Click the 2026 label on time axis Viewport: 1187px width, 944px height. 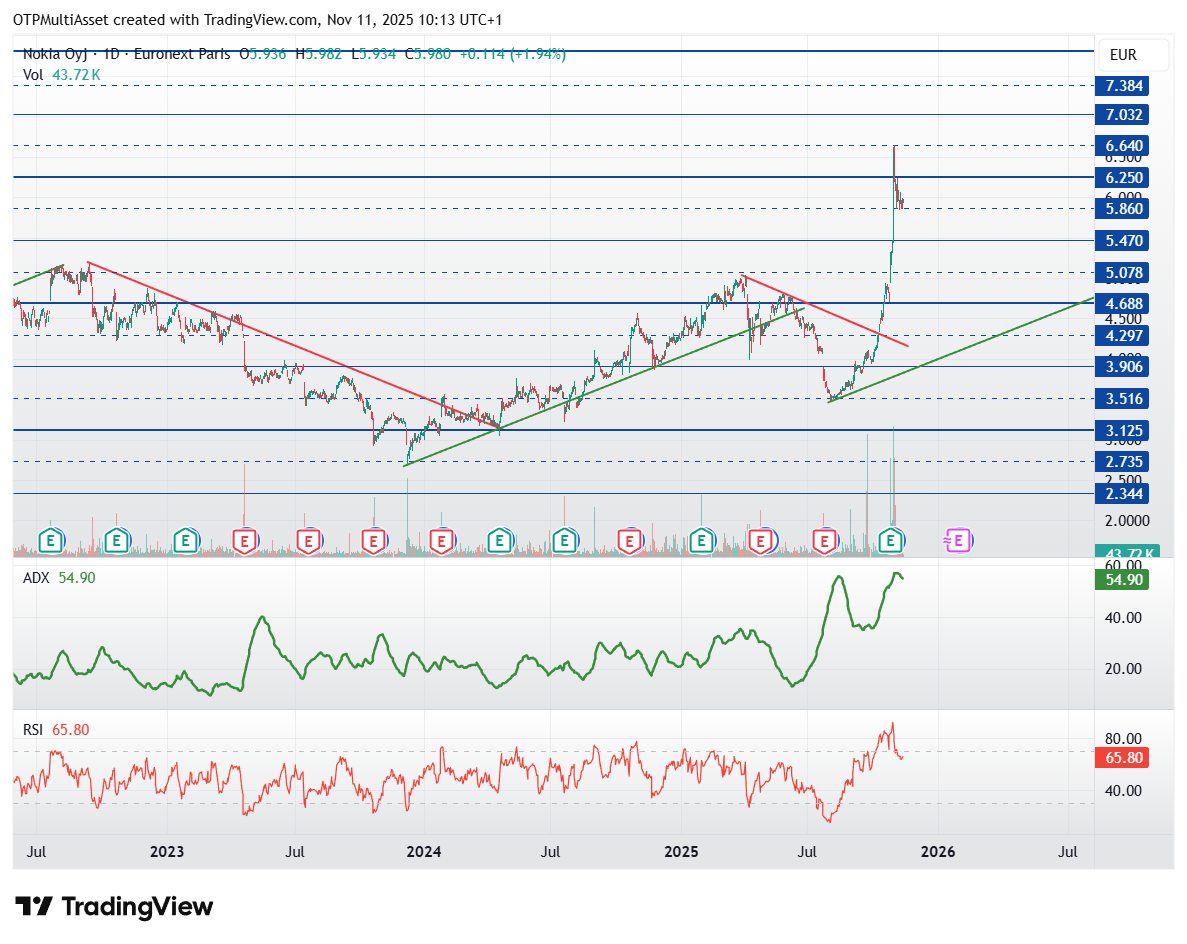937,852
